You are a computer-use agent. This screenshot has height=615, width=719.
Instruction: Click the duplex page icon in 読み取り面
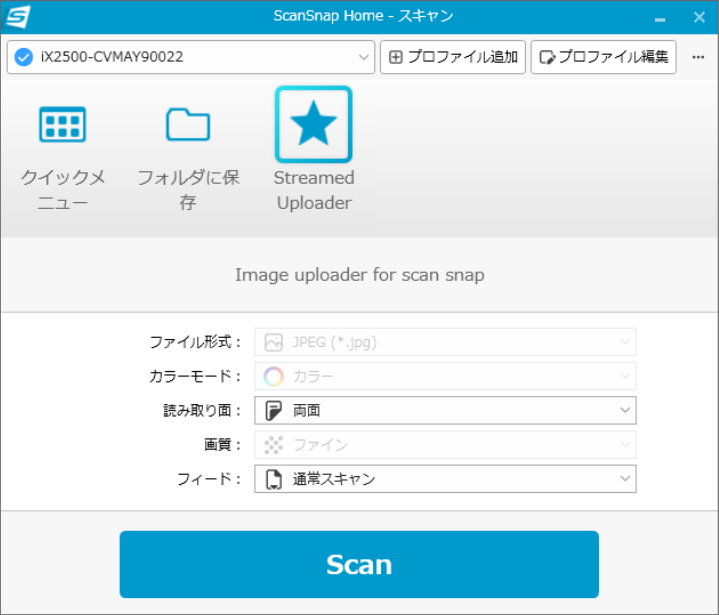point(273,410)
